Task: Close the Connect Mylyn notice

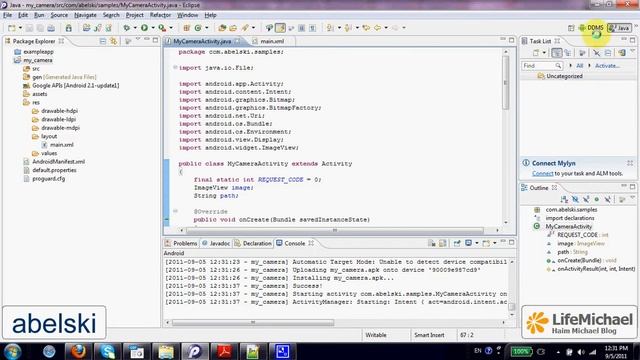Action: [x=630, y=163]
